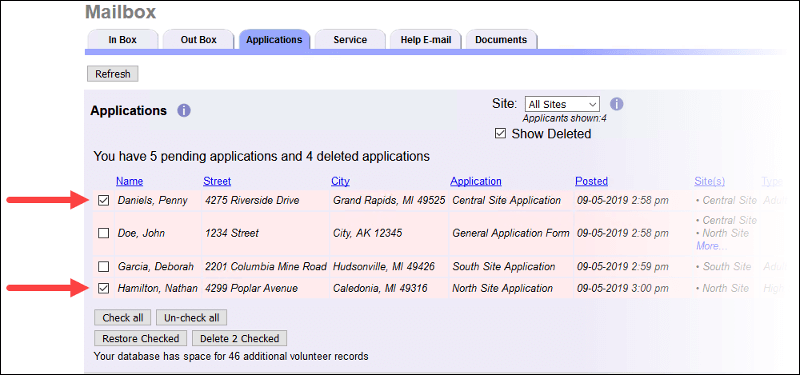Click the General Application Form cell
The width and height of the screenshot is (800, 375).
pos(511,233)
